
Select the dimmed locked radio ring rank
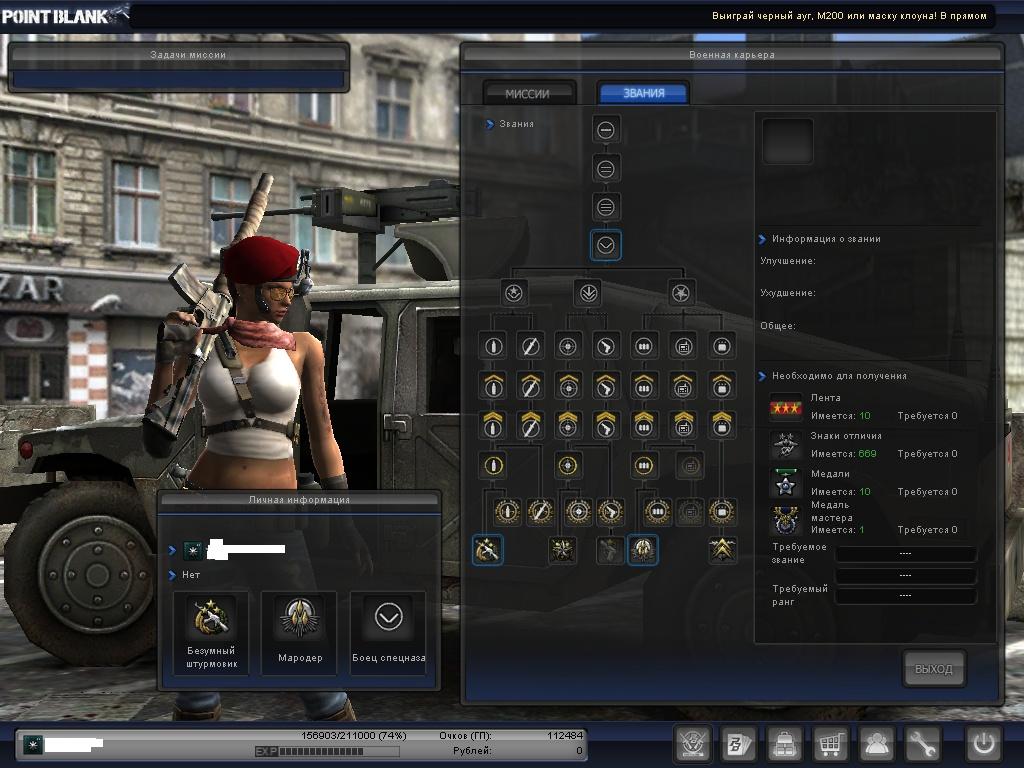(690, 466)
